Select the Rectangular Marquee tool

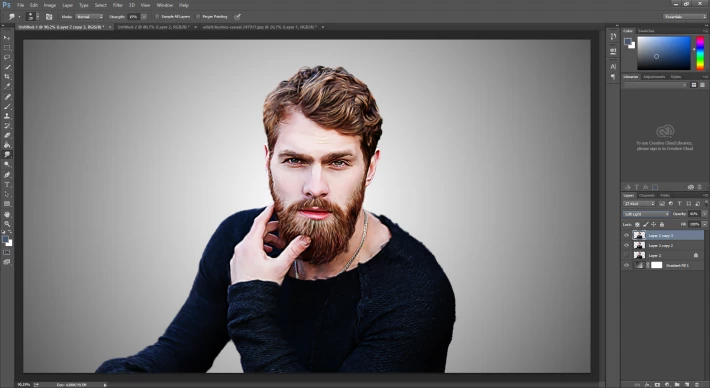(7, 48)
